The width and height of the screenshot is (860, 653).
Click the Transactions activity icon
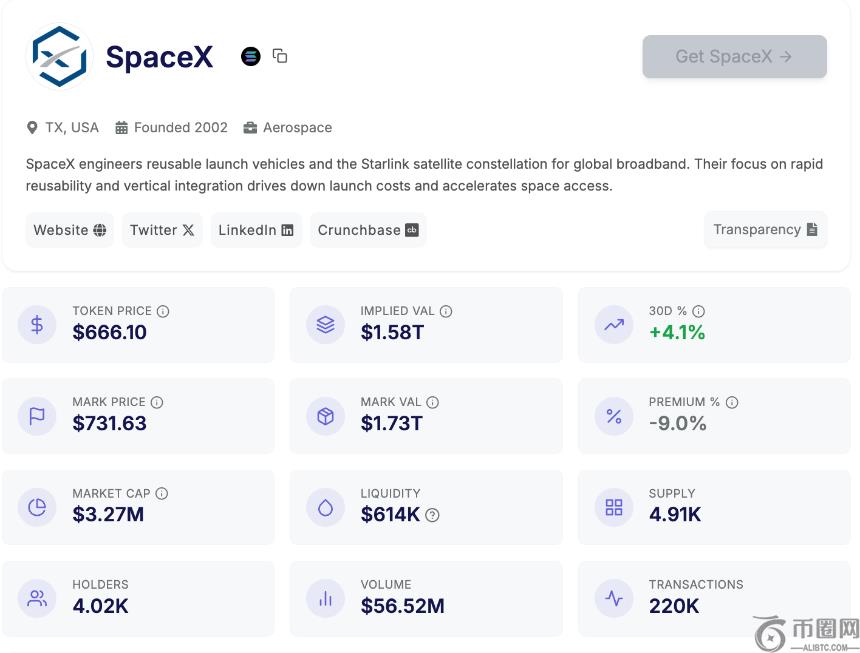pyautogui.click(x=614, y=598)
